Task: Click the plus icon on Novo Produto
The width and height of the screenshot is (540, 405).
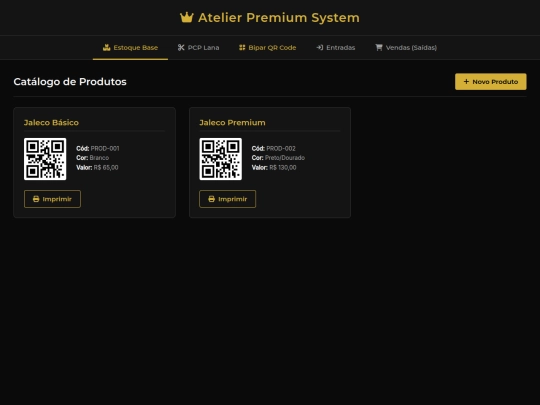Action: tap(466, 82)
